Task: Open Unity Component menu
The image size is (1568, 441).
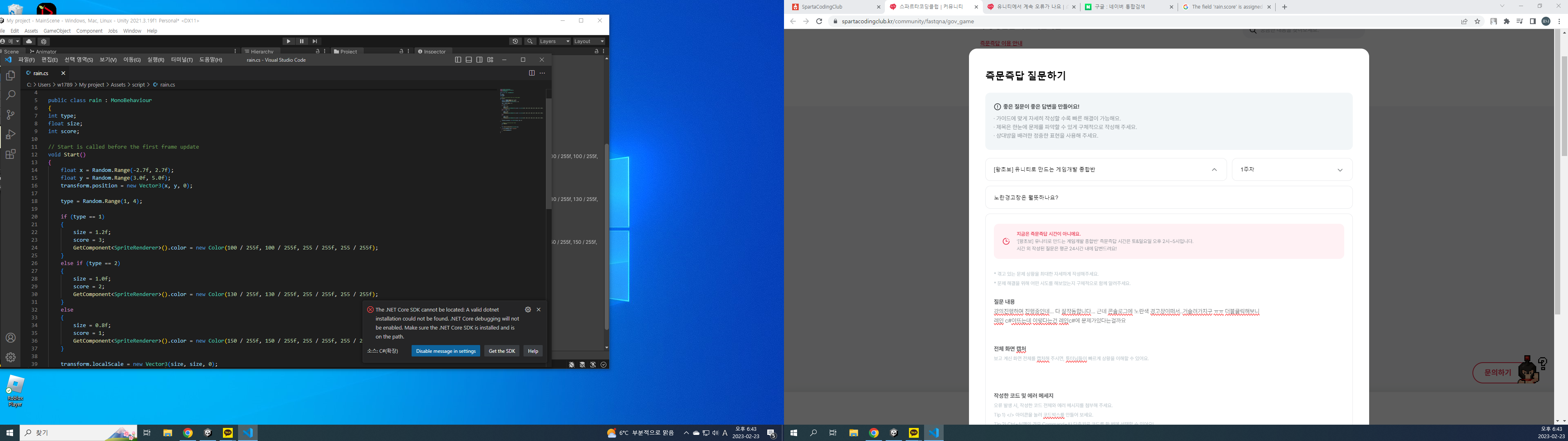Action: [89, 31]
